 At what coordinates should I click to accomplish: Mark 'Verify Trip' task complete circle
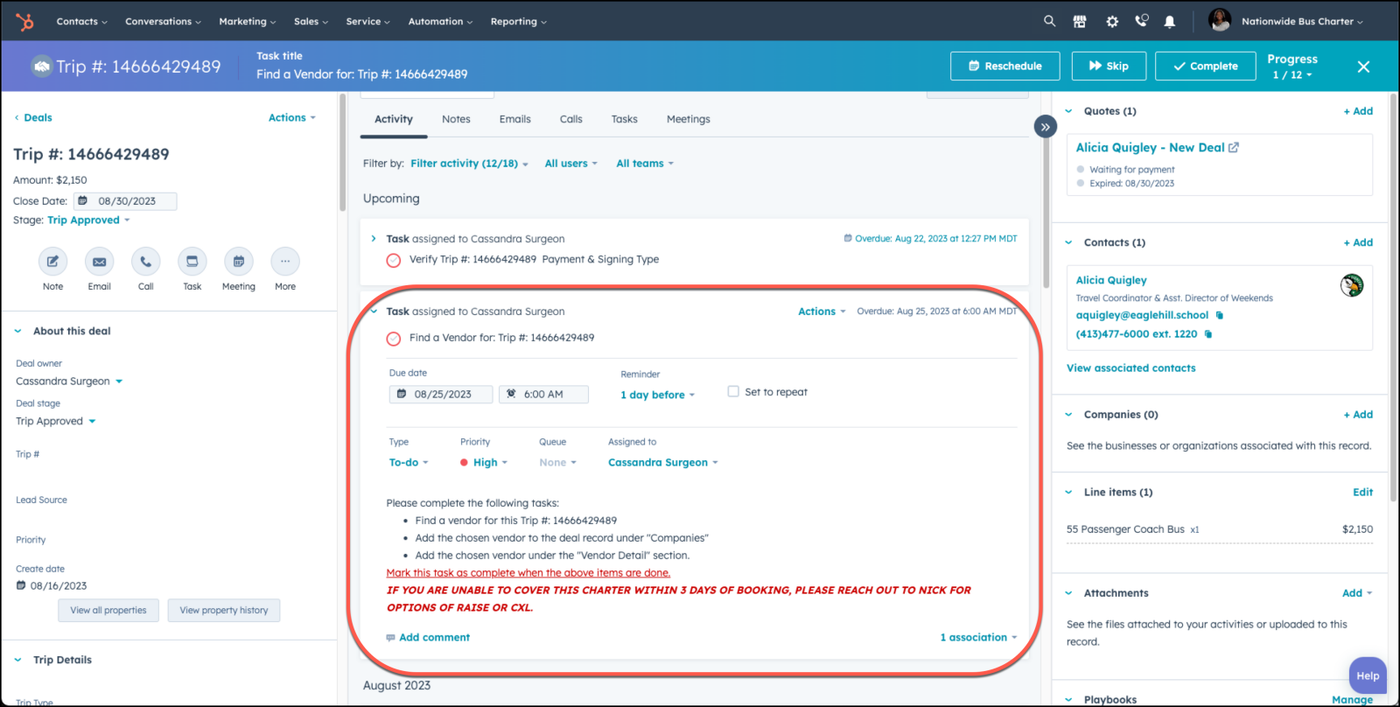394,260
